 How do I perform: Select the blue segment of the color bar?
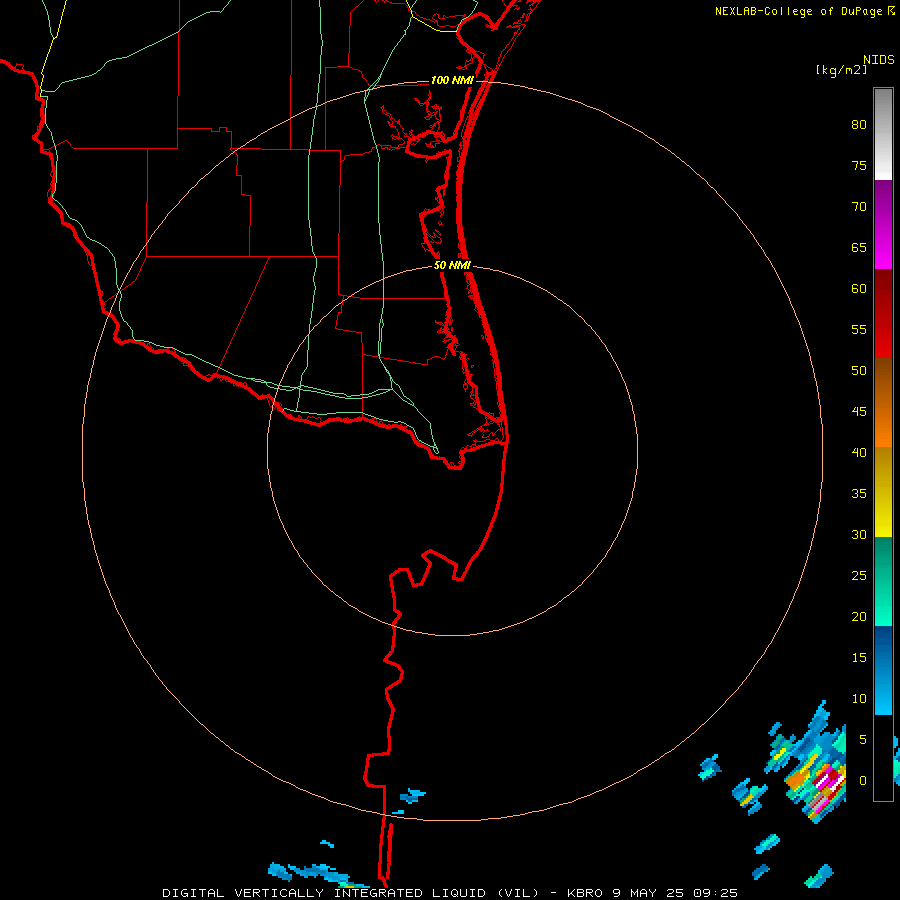coord(883,670)
